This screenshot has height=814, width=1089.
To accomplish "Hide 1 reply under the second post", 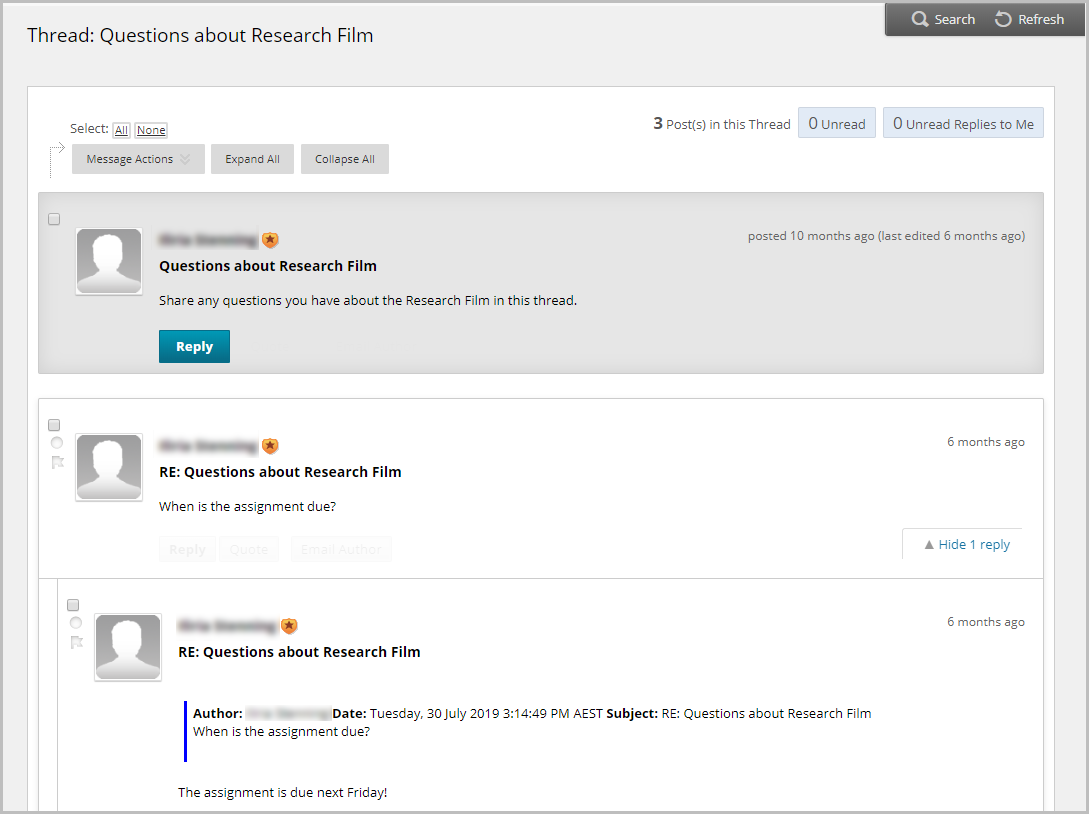I will [968, 544].
